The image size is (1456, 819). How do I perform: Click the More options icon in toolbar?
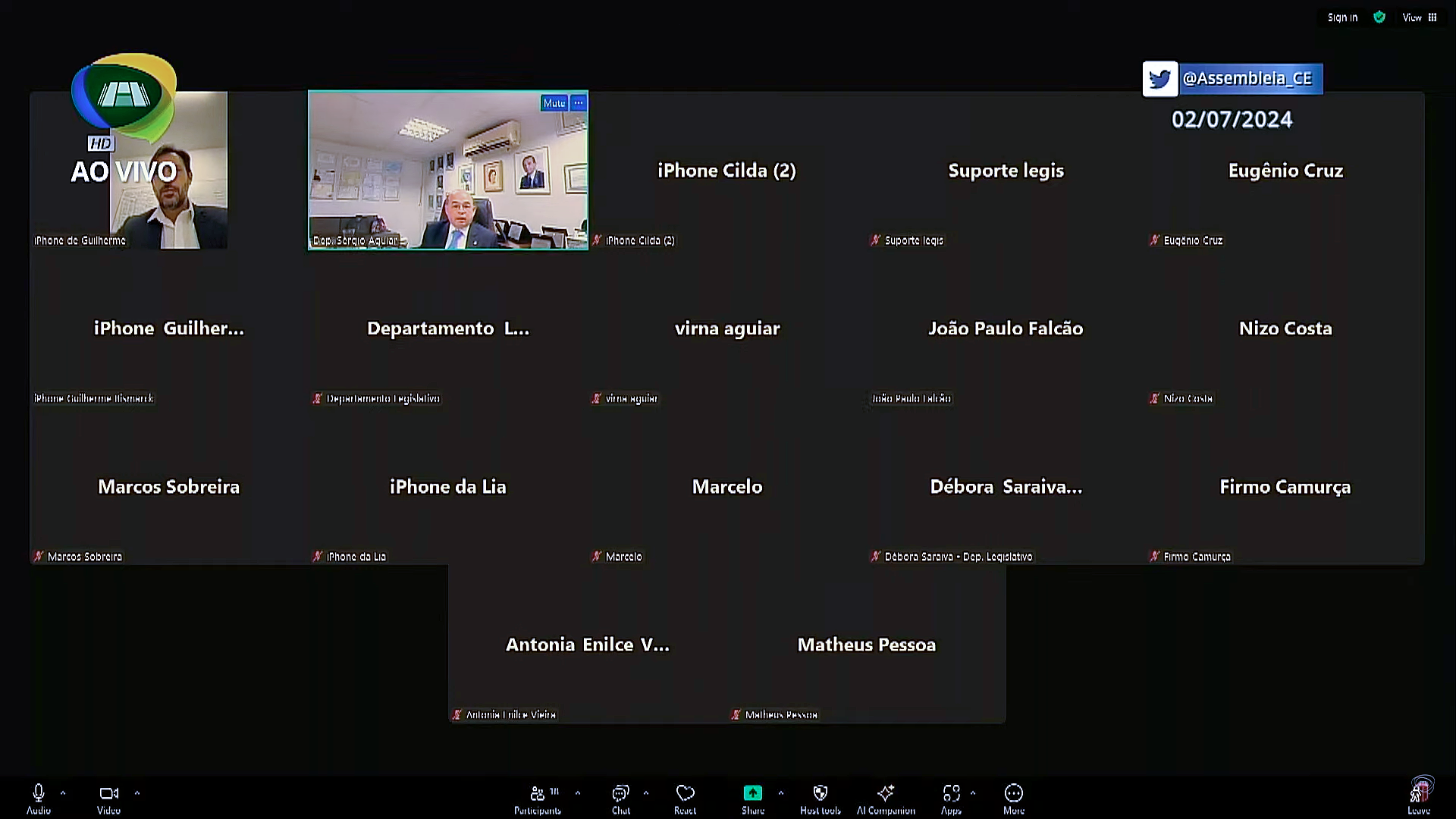pos(1013,794)
